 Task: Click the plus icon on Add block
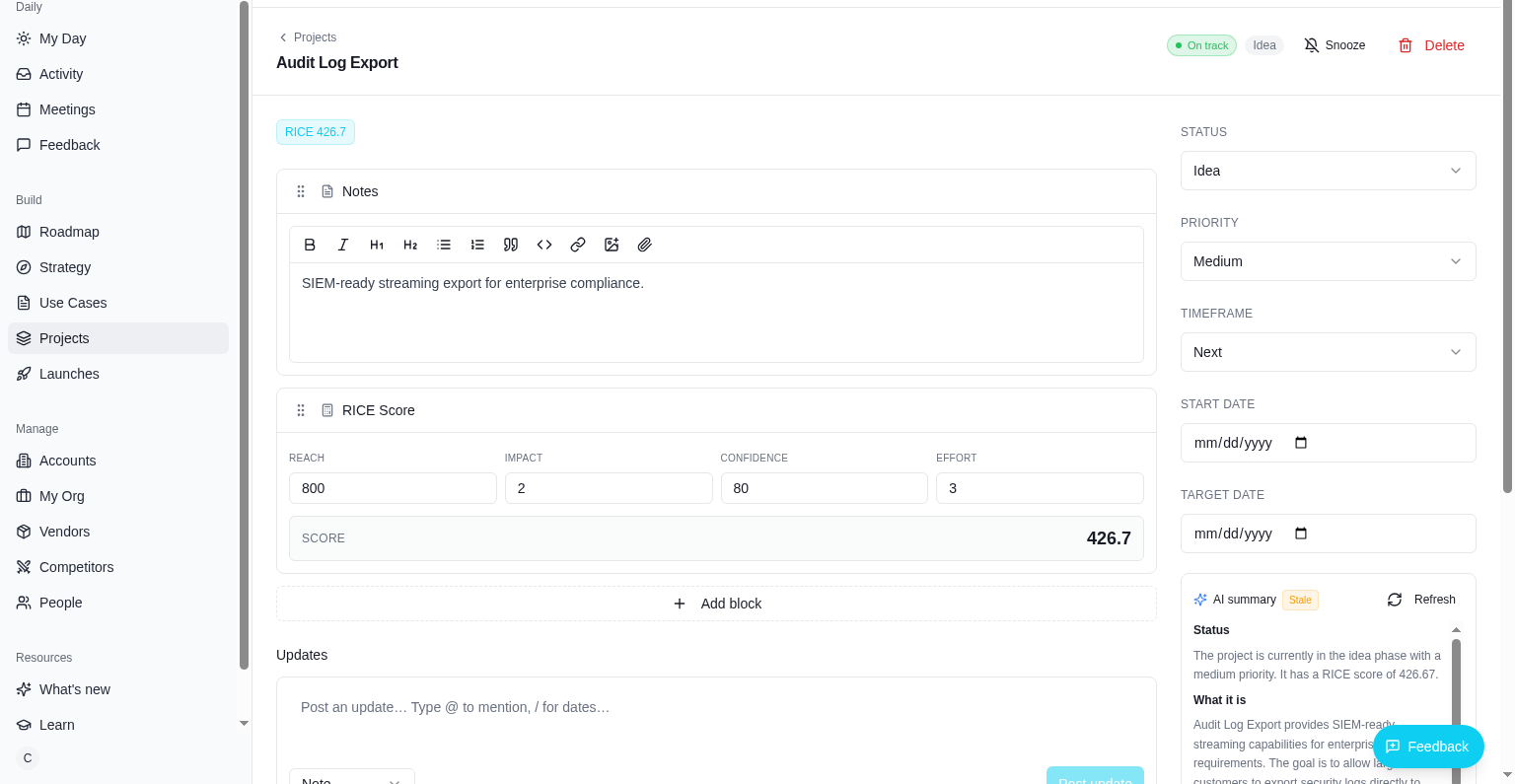(x=680, y=604)
